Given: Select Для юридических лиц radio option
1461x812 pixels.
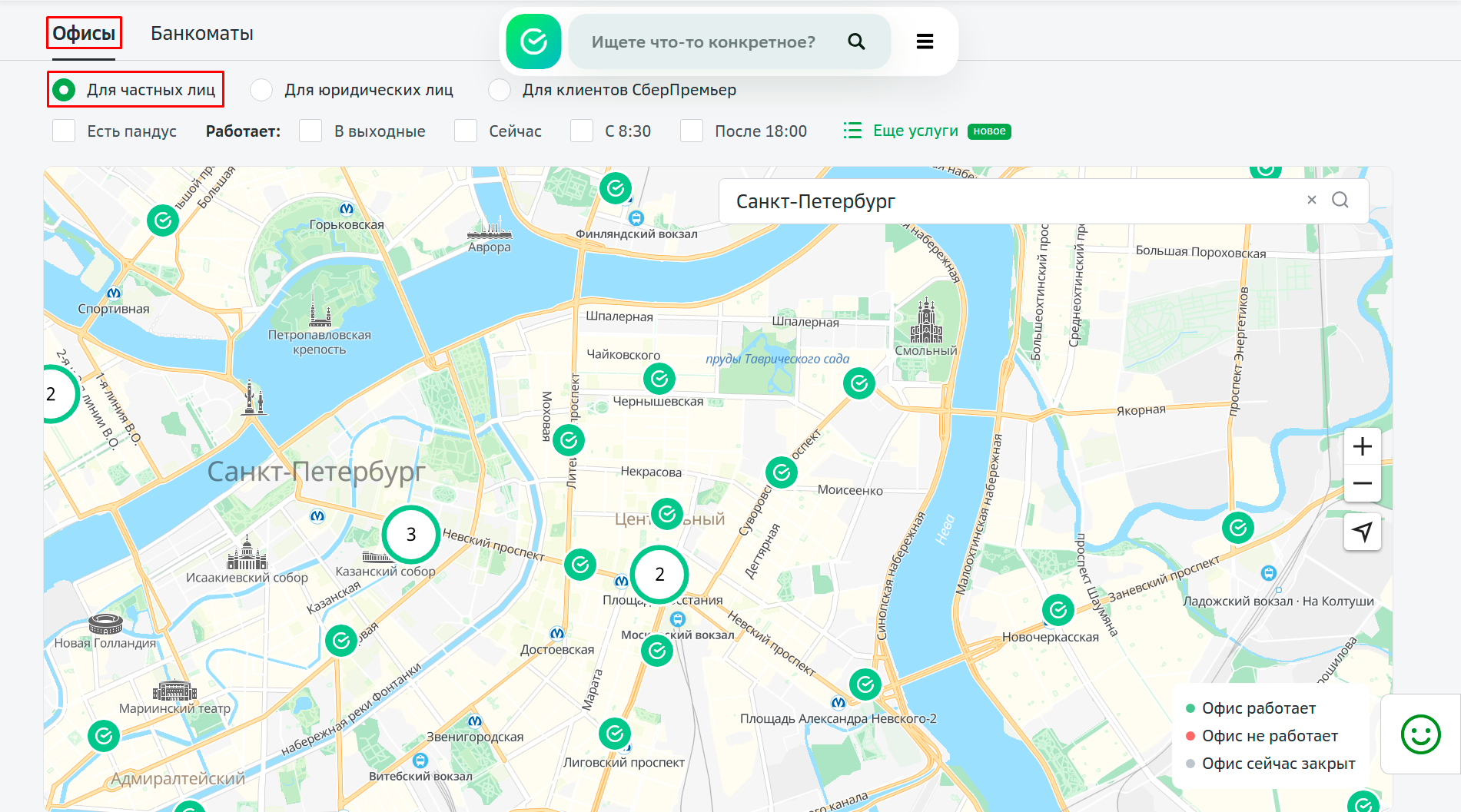Looking at the screenshot, I should point(261,90).
